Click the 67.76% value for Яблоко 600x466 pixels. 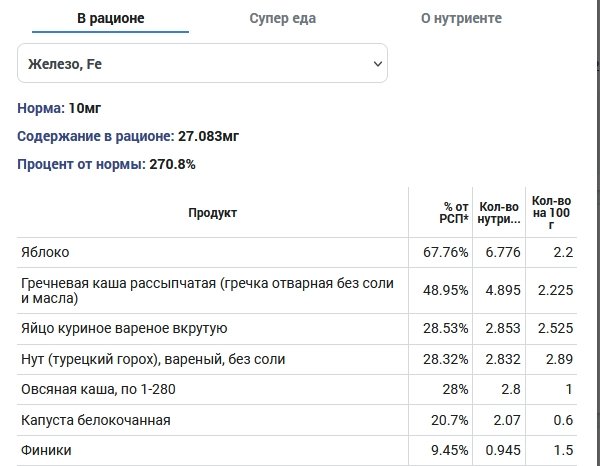tap(446, 252)
